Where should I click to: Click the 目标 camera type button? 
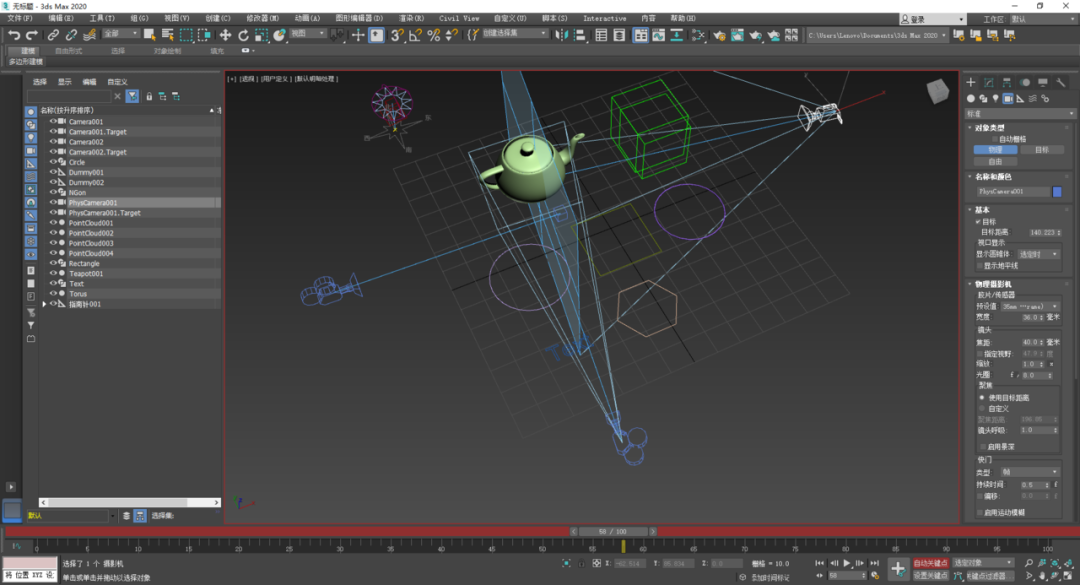[x=1041, y=150]
